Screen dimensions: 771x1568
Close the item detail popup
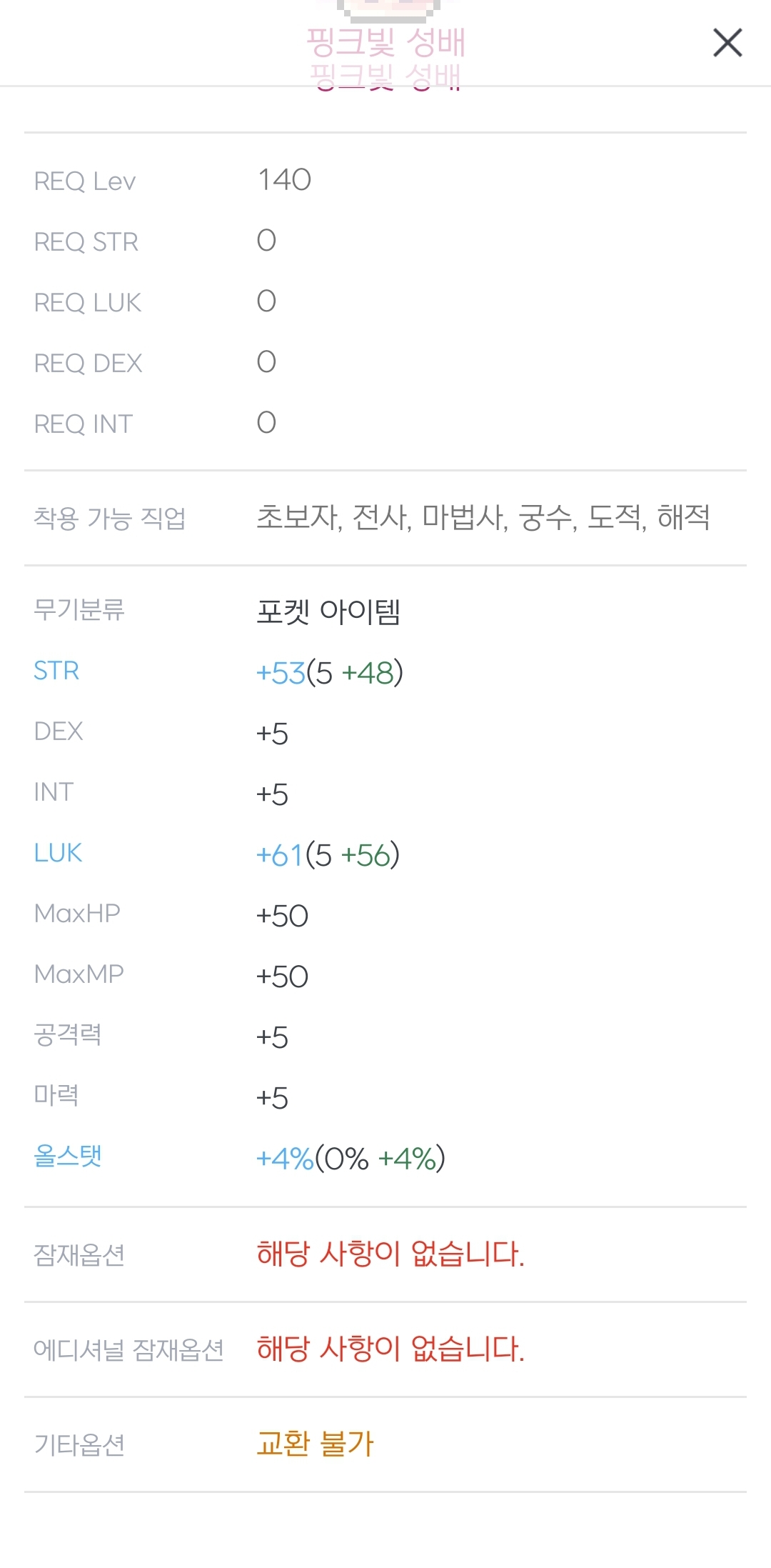[x=727, y=43]
